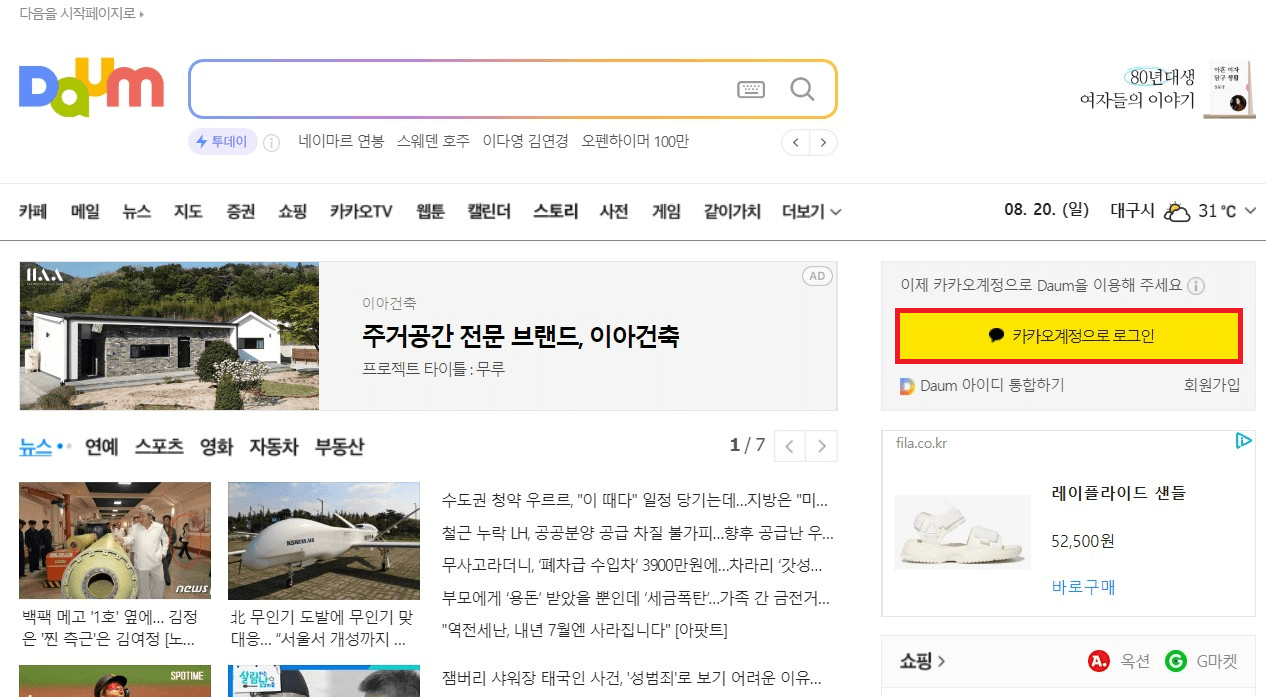Click the keyboard icon in the search bar
Screen dimensions: 1266x697
[x=752, y=89]
